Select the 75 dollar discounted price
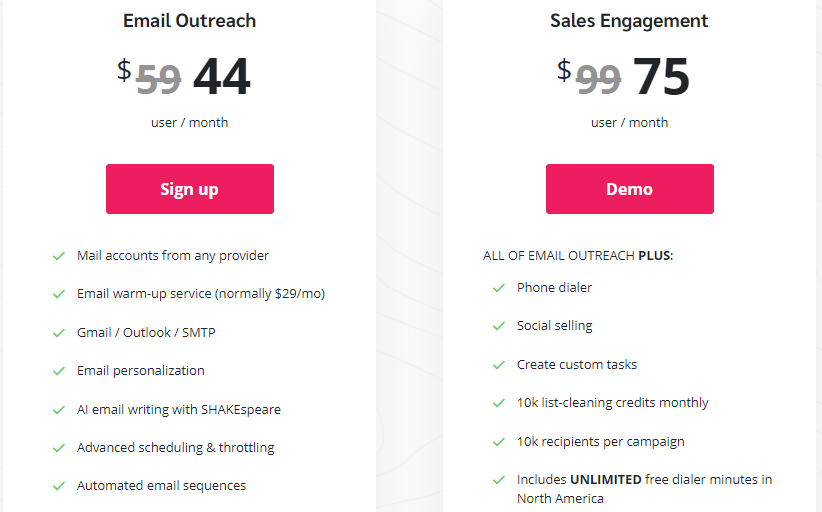This screenshot has height=512, width=822. click(661, 77)
